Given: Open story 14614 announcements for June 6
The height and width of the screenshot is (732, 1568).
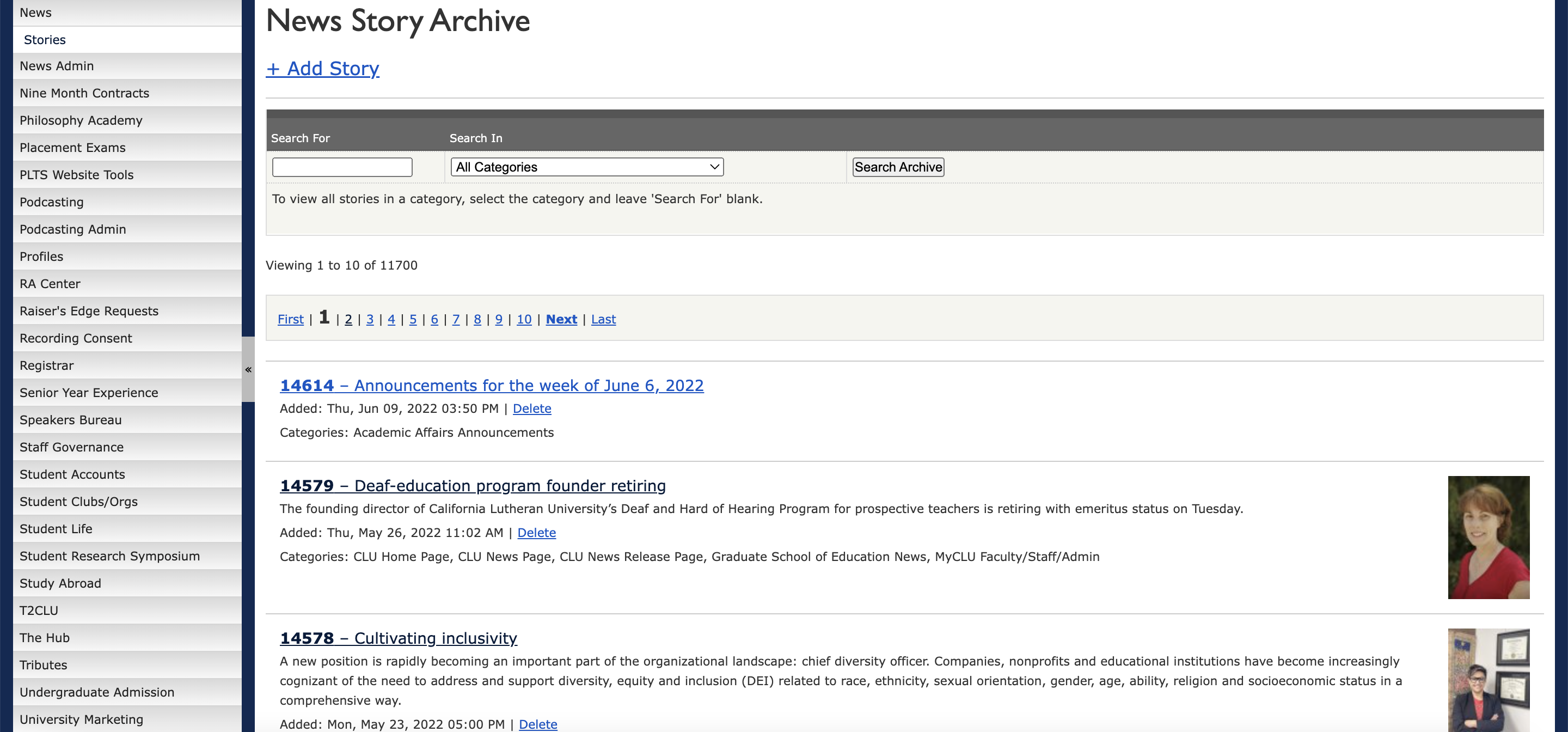Looking at the screenshot, I should pyautogui.click(x=491, y=386).
